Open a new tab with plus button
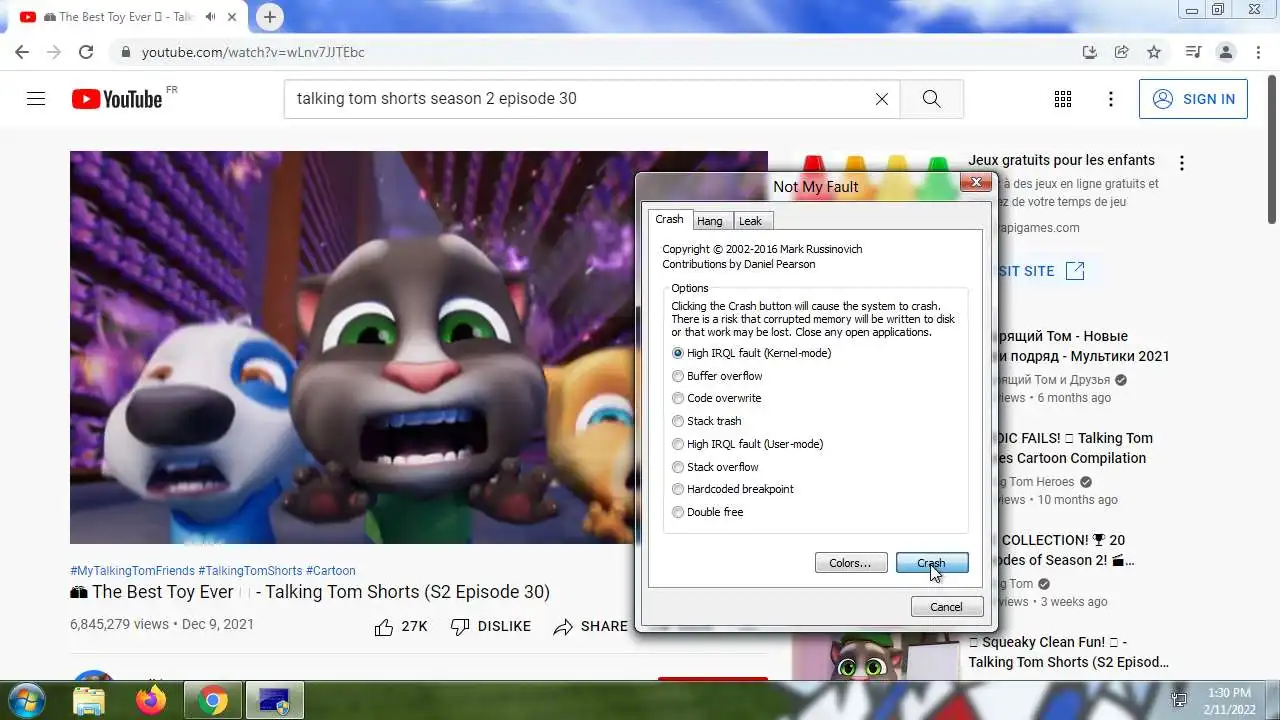 (x=270, y=17)
